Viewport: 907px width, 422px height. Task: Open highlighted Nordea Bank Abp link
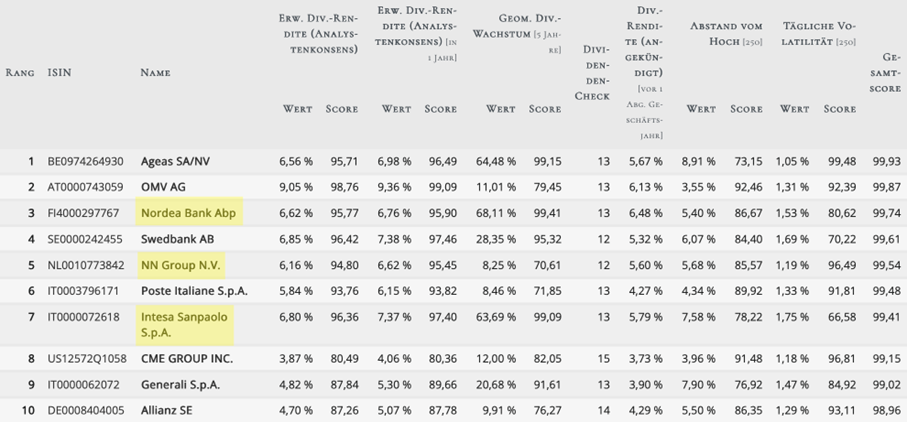[x=185, y=213]
